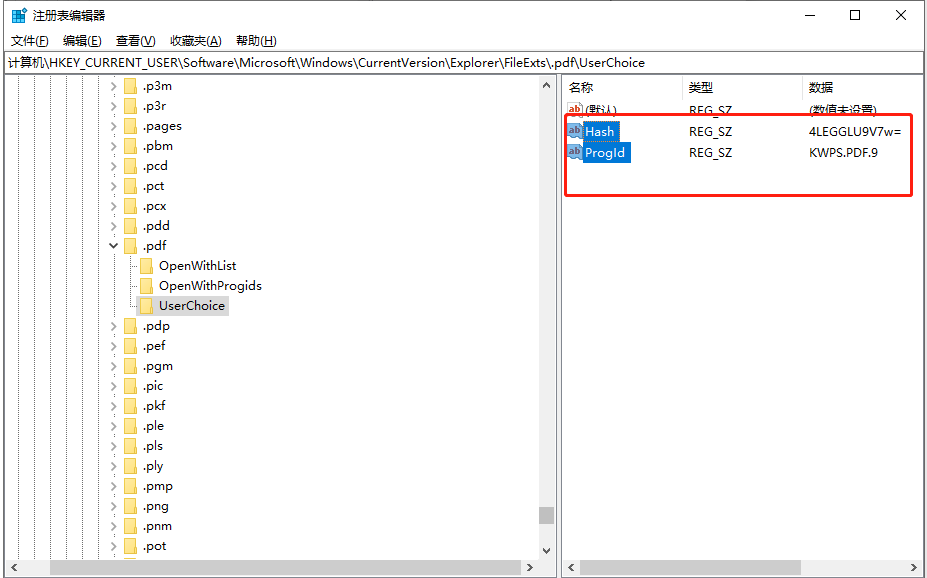Click the OpenWithProgids folder icon

pos(146,286)
